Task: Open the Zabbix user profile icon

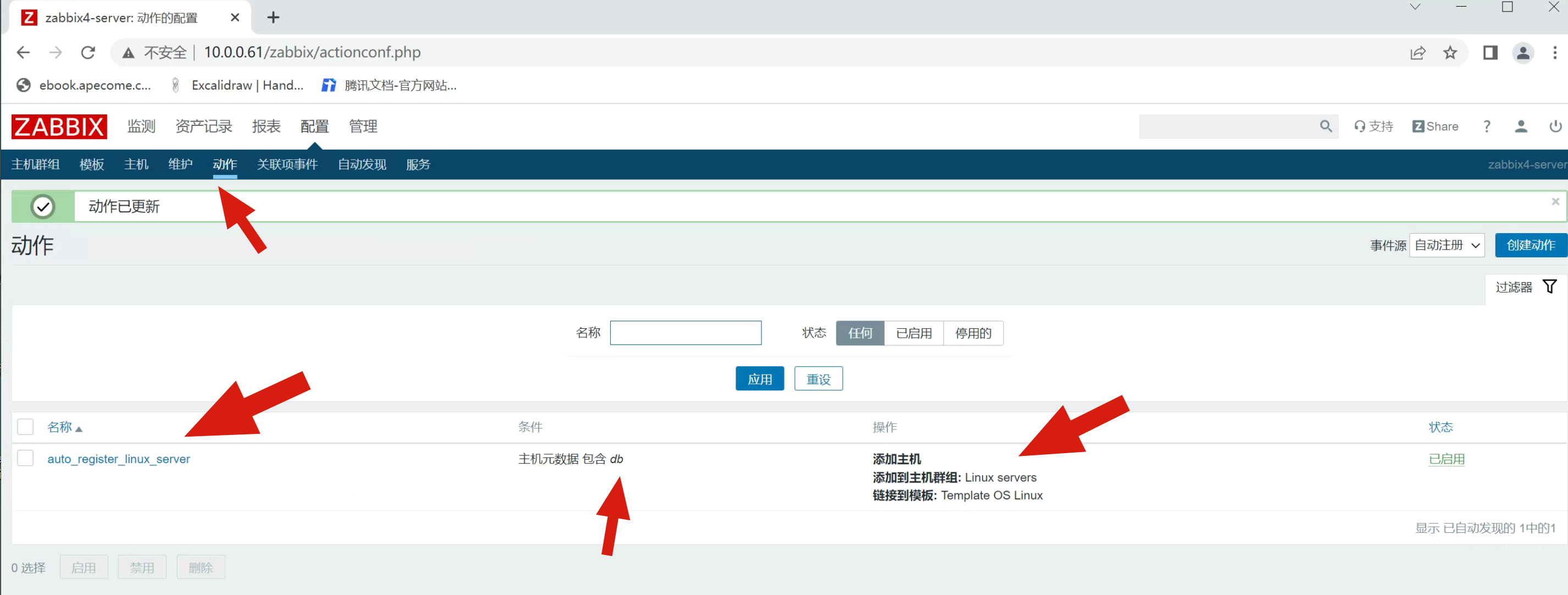Action: pyautogui.click(x=1521, y=126)
